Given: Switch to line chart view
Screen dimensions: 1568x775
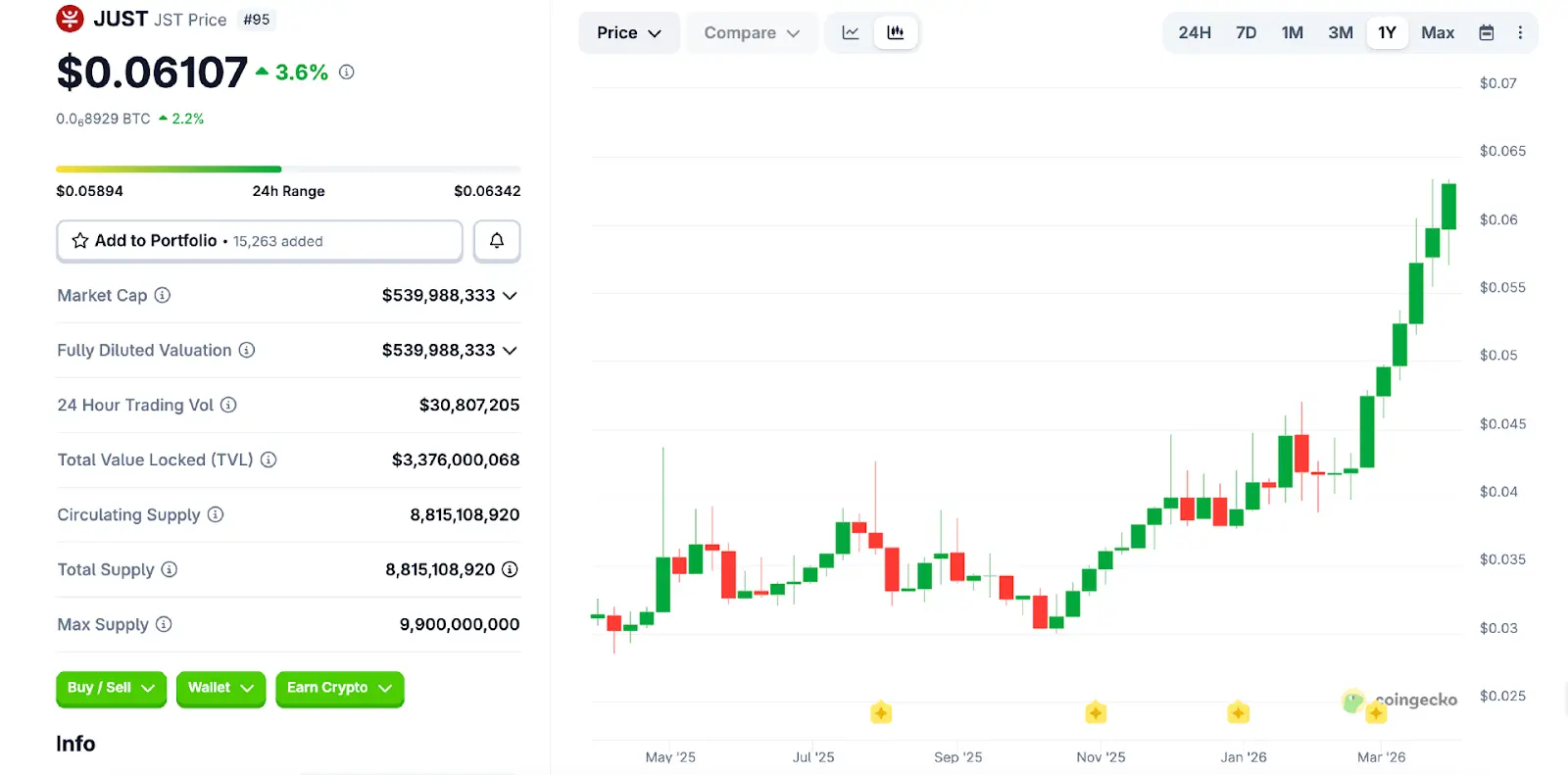Looking at the screenshot, I should point(851,33).
